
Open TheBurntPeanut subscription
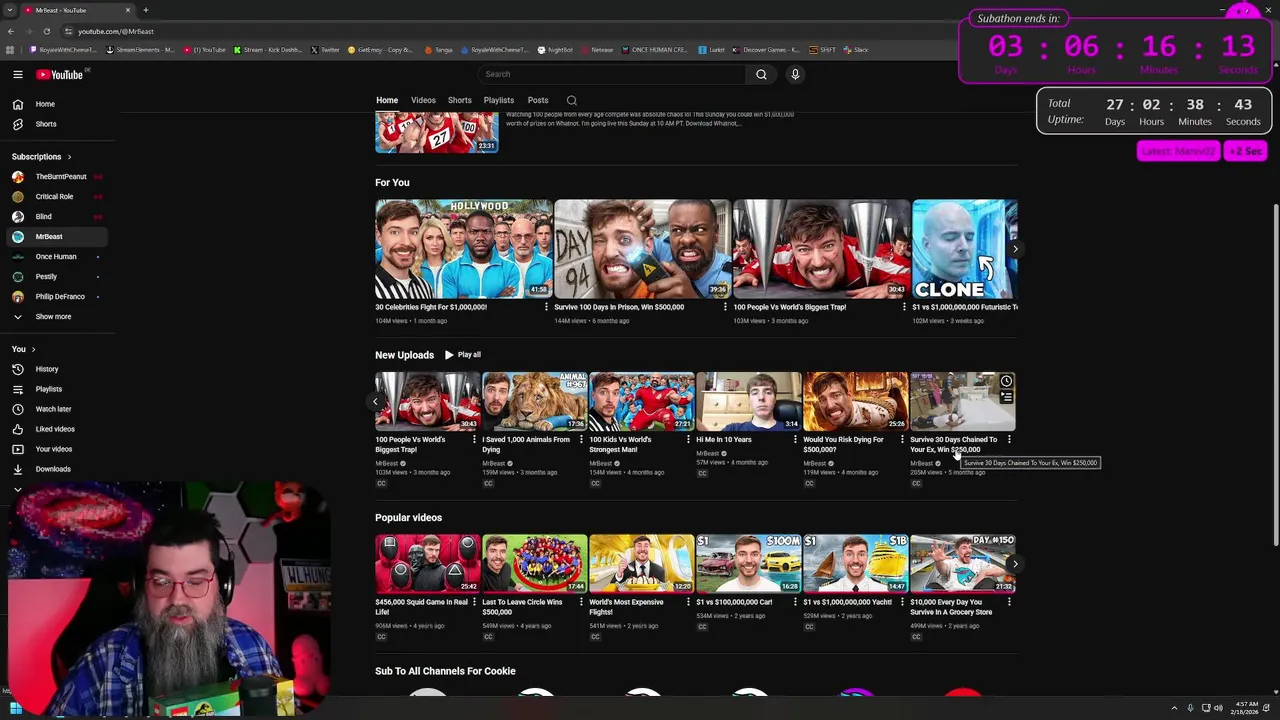(59, 177)
